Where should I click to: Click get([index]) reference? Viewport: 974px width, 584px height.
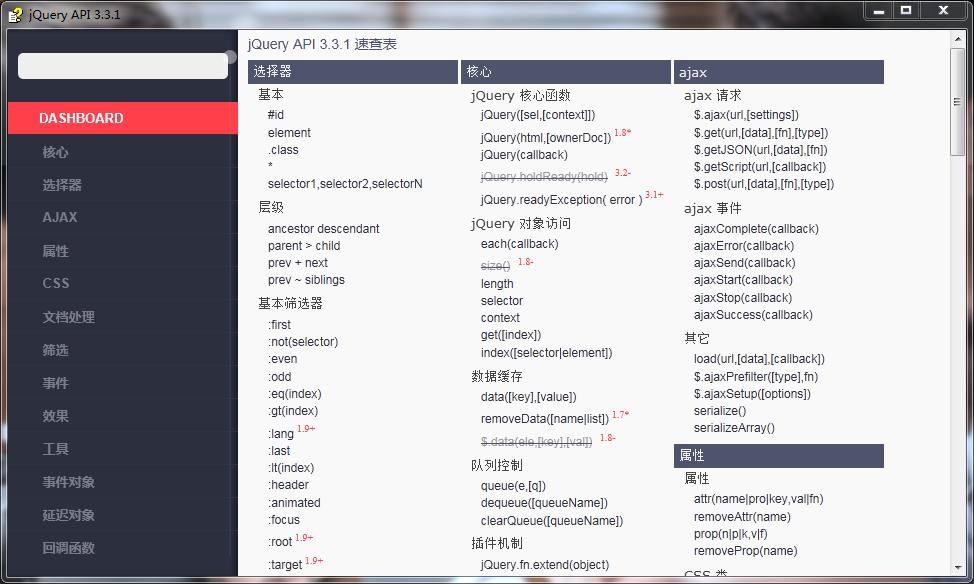tap(511, 335)
